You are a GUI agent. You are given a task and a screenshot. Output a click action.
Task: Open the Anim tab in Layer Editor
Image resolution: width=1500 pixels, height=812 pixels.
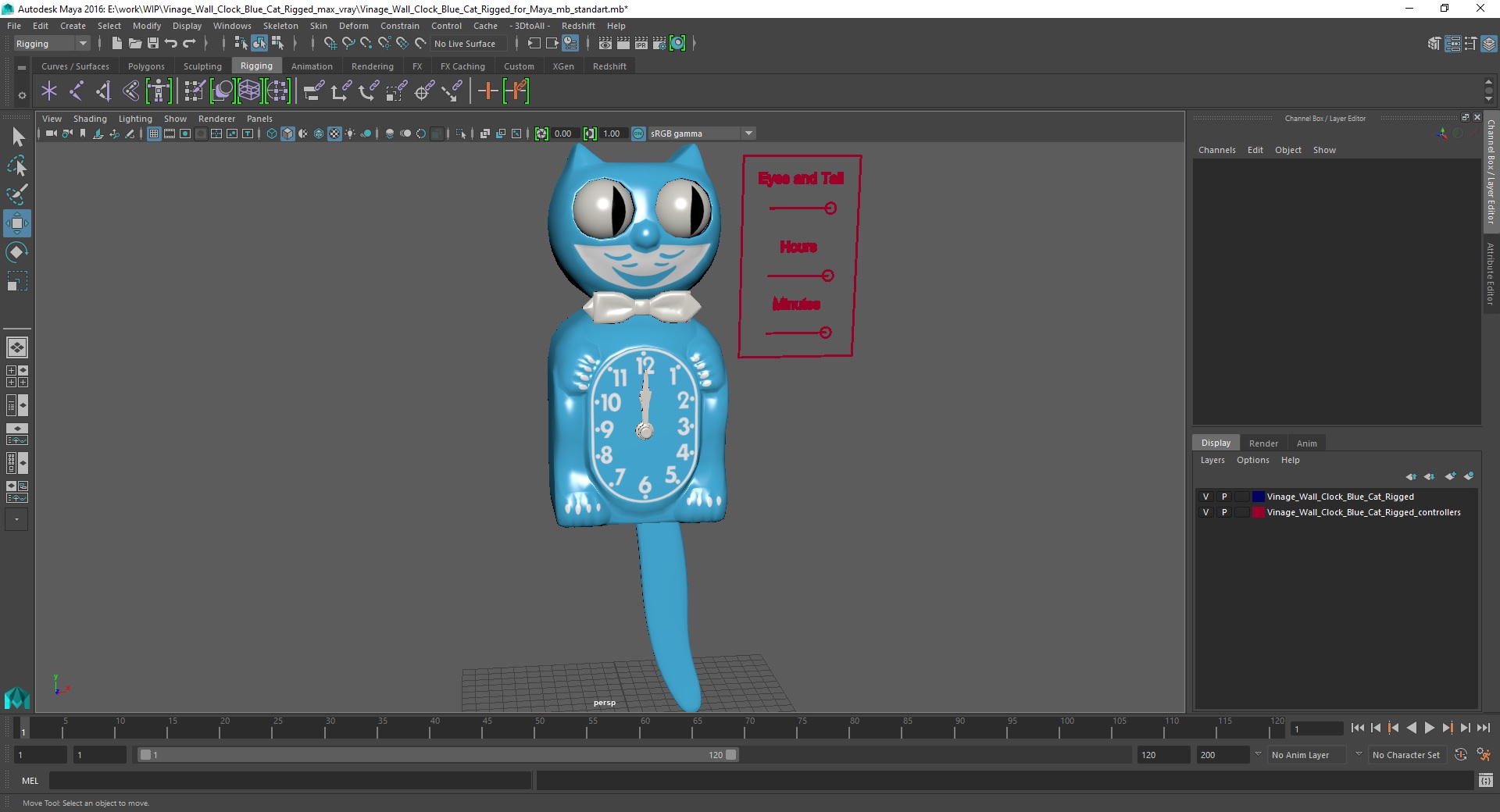(x=1306, y=443)
